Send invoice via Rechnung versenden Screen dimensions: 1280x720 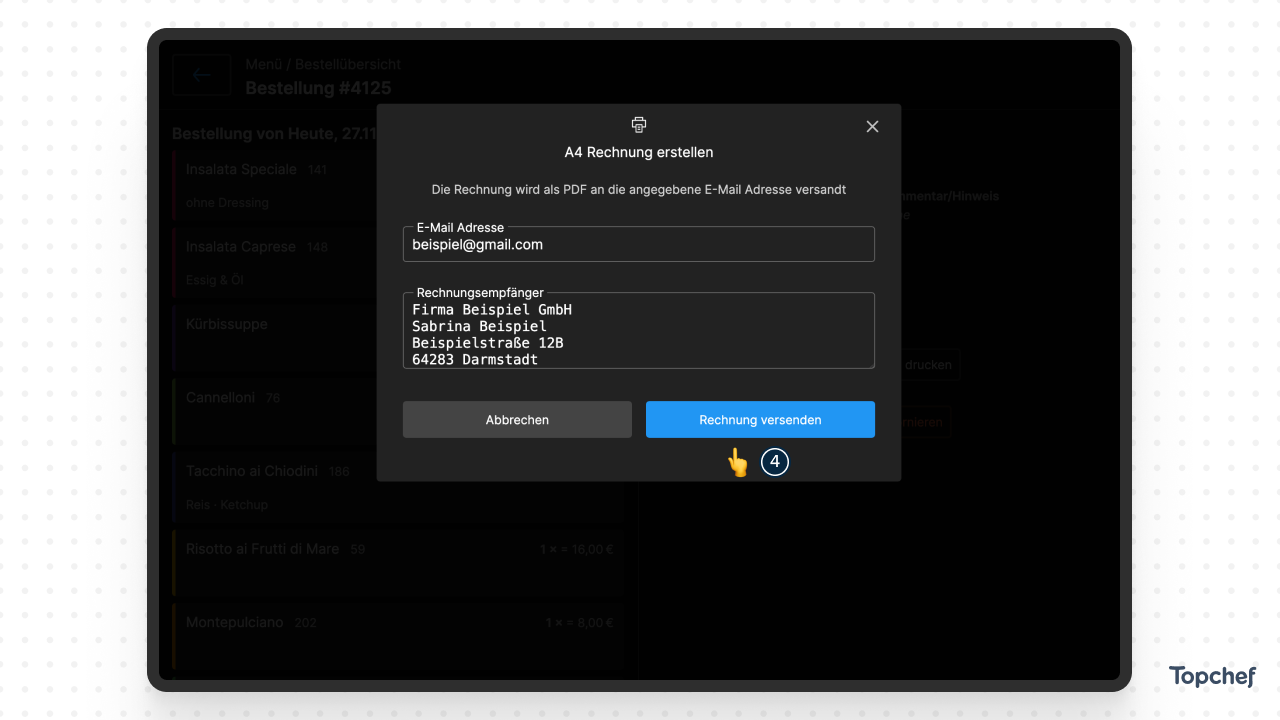coord(760,420)
